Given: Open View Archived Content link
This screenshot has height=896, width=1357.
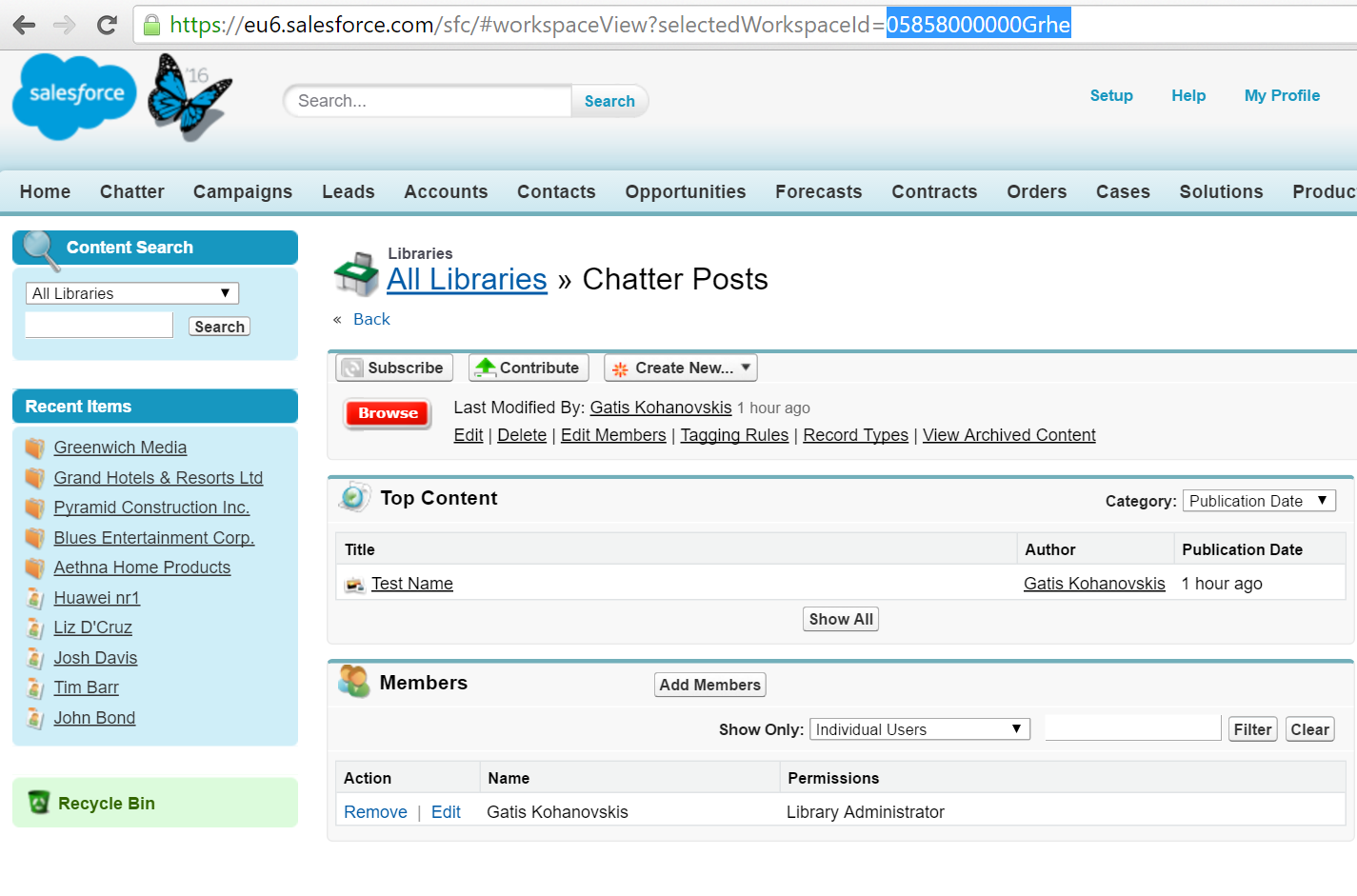Looking at the screenshot, I should point(1008,435).
